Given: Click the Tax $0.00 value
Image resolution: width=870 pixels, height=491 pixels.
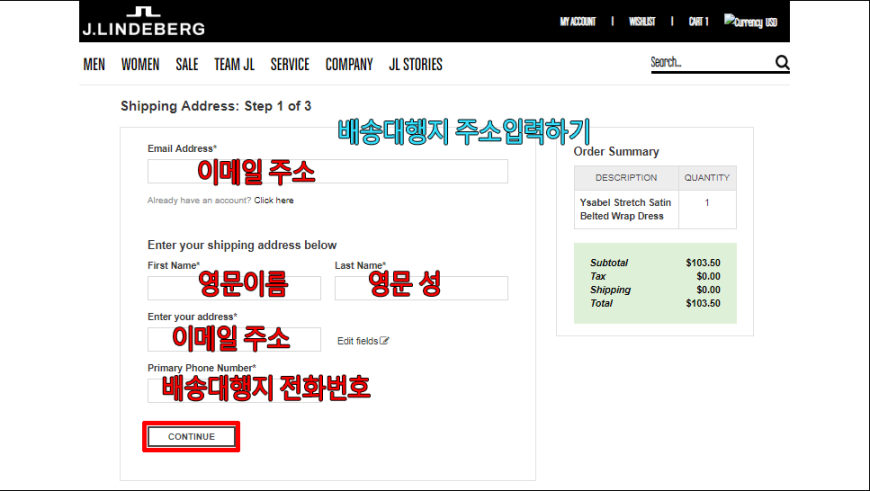Looking at the screenshot, I should click(x=709, y=276).
